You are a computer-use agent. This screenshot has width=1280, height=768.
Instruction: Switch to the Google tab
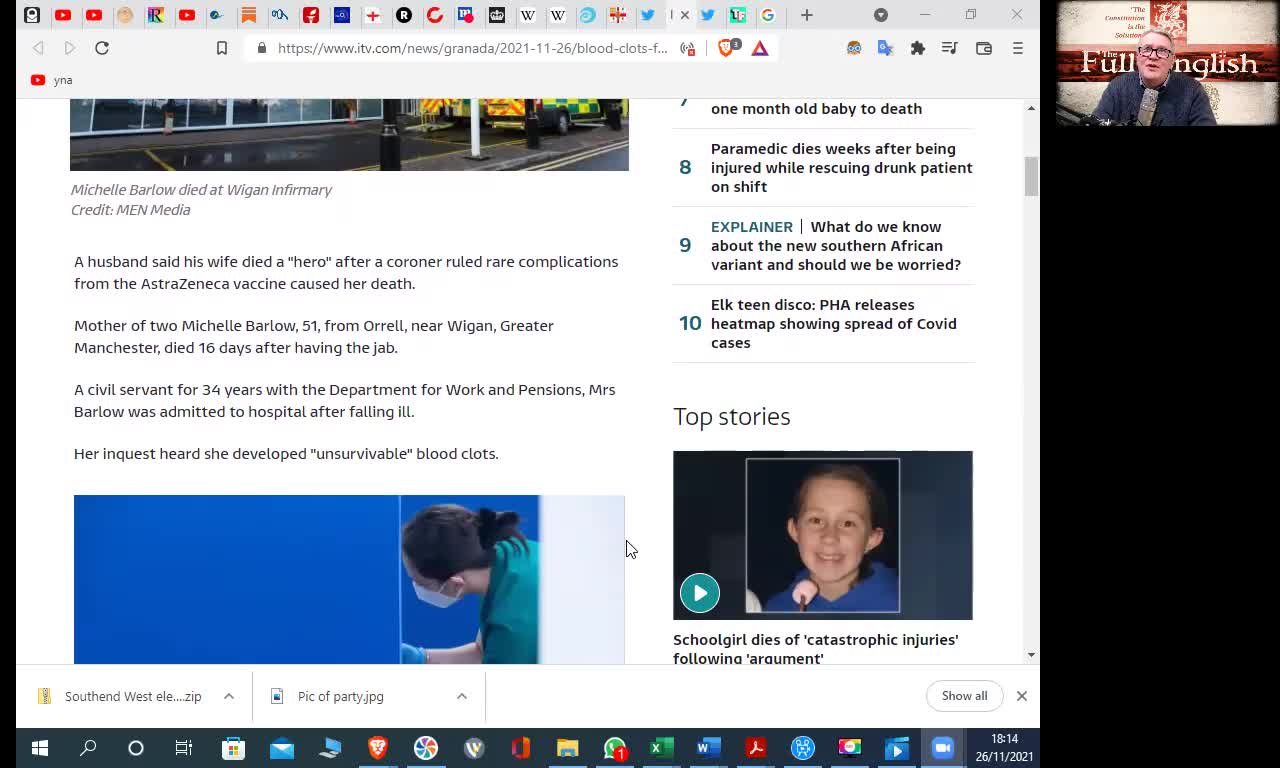(768, 15)
